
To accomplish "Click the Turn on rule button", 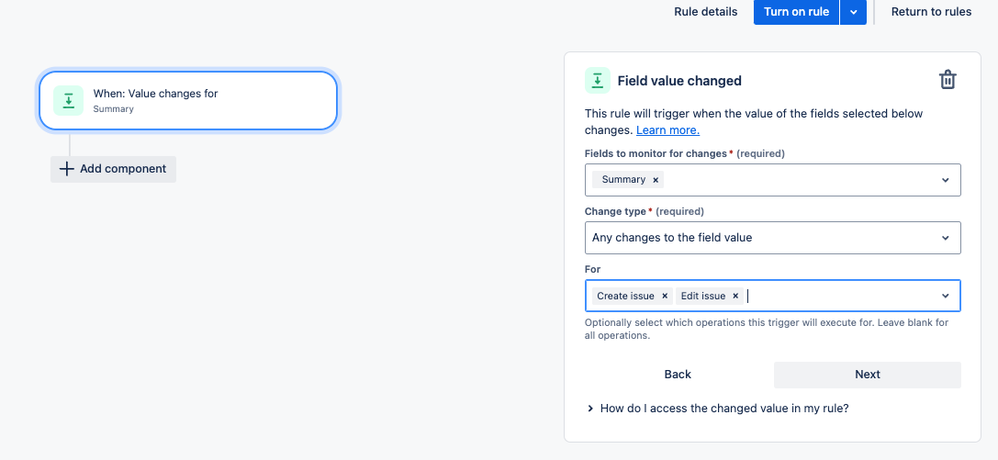I will click(x=796, y=12).
